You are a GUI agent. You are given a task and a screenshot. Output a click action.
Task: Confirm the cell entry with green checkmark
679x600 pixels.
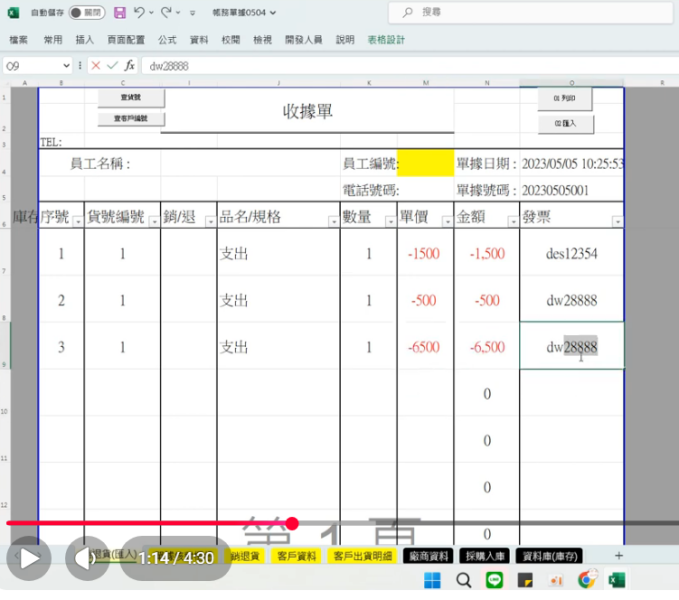coord(112,66)
